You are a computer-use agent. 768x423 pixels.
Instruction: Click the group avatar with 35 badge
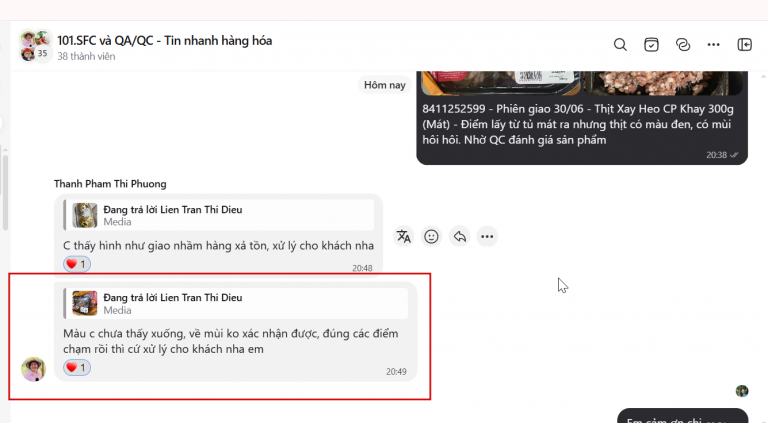[35, 46]
